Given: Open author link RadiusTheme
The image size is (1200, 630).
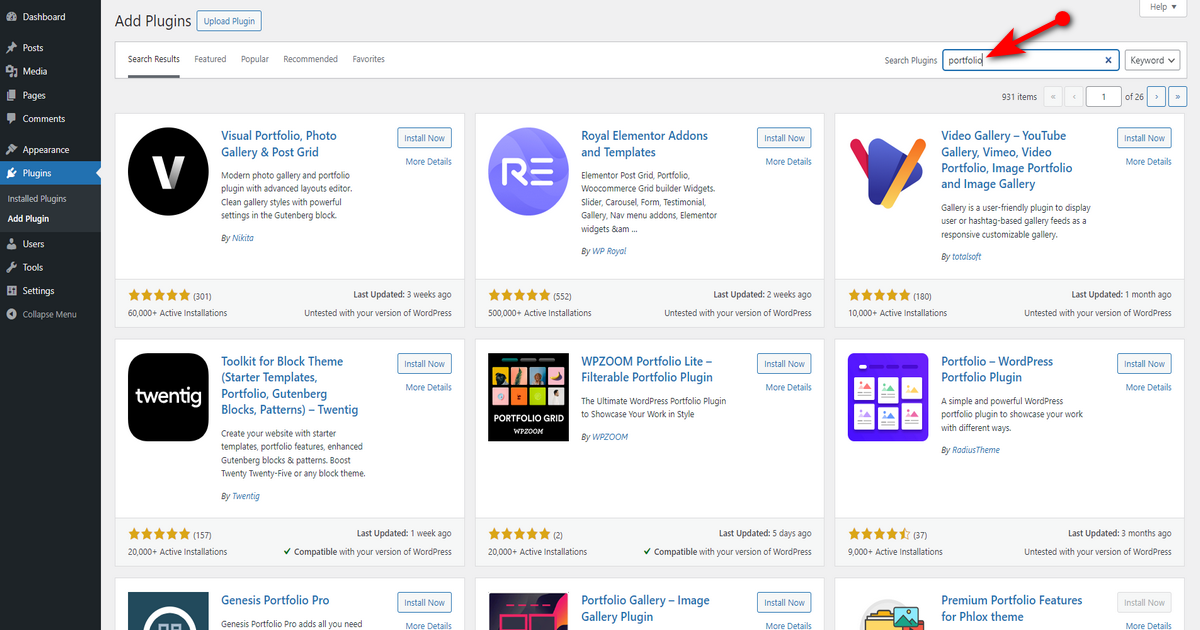Looking at the screenshot, I should (x=975, y=450).
